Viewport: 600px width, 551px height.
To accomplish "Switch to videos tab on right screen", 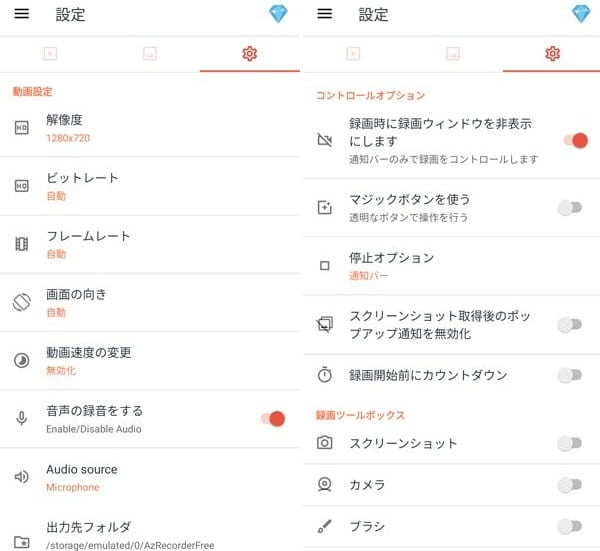I will tap(353, 54).
